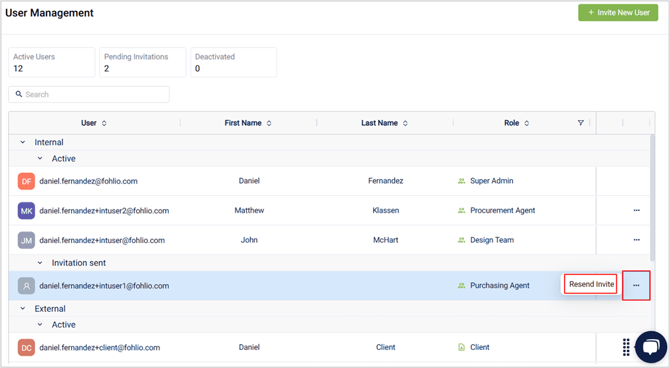
Task: Click the Design Team role icon
Action: pos(461,240)
